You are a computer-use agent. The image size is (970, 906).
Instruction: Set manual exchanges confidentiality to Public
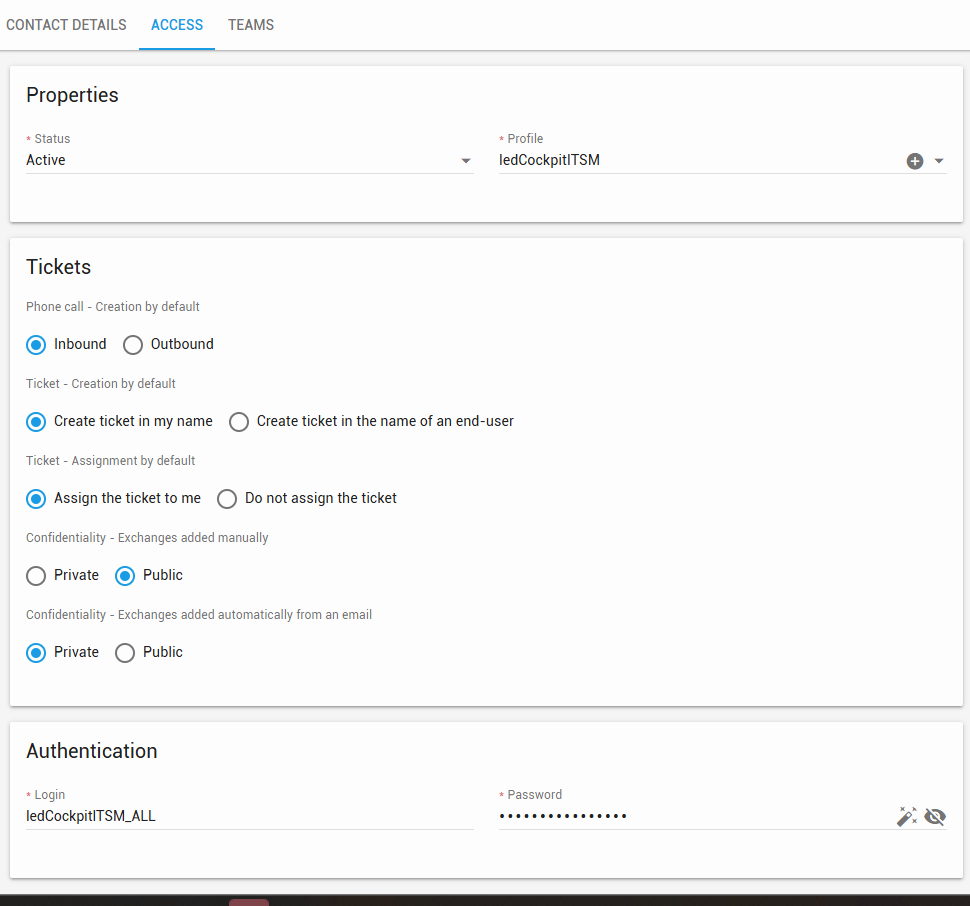[x=125, y=576]
